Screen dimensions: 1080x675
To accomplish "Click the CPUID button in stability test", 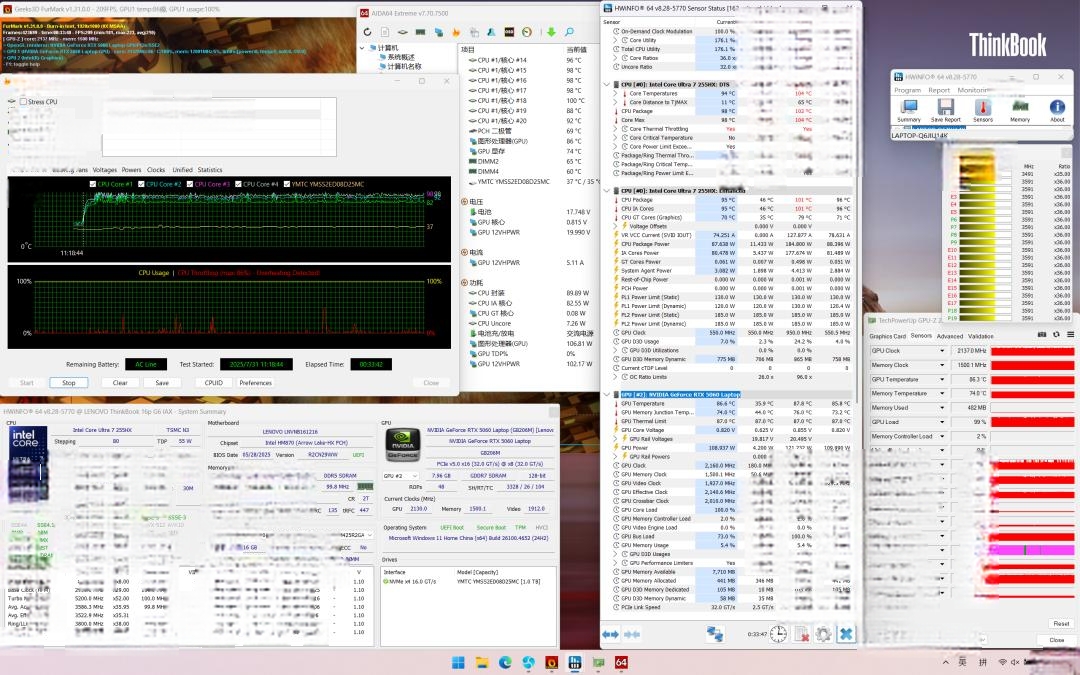I will [214, 383].
